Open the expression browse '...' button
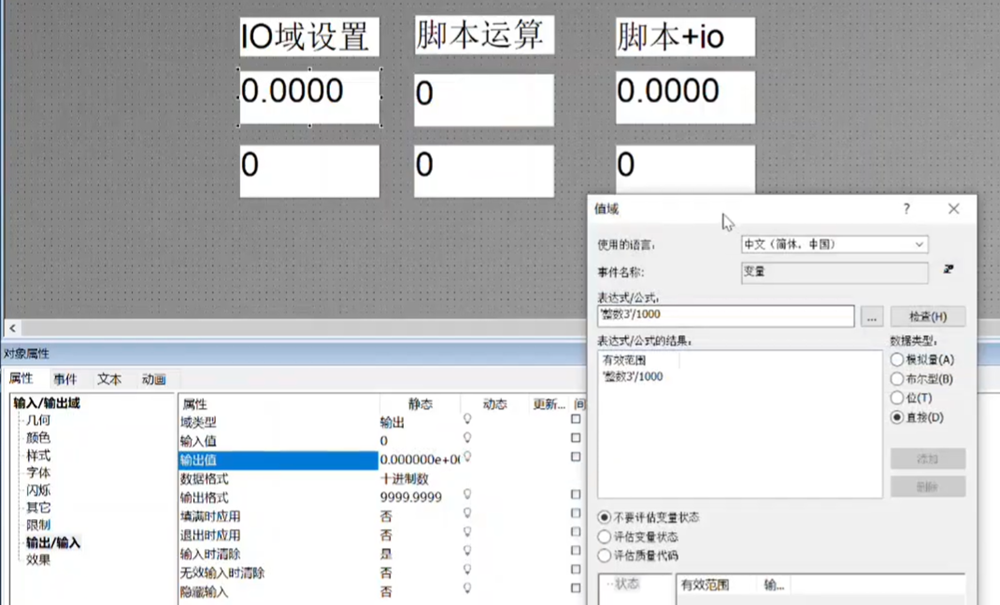 click(x=871, y=317)
